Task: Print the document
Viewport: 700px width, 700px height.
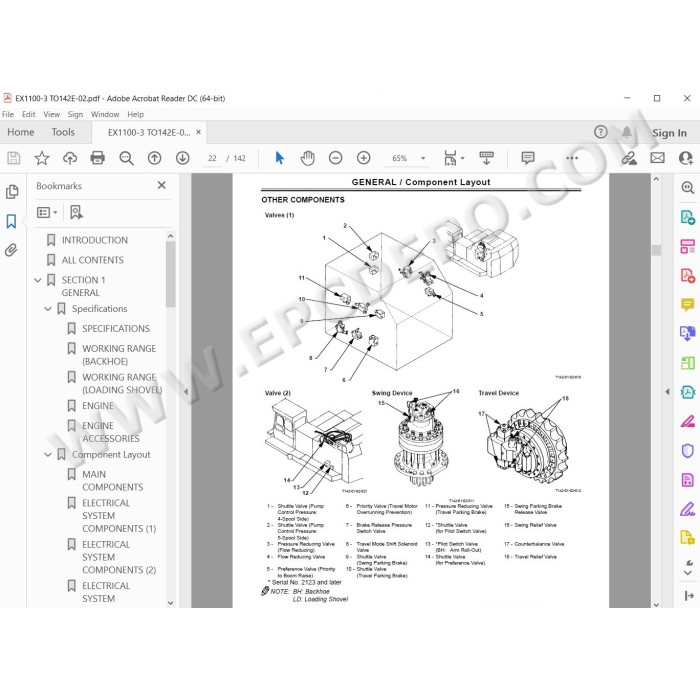Action: click(97, 158)
